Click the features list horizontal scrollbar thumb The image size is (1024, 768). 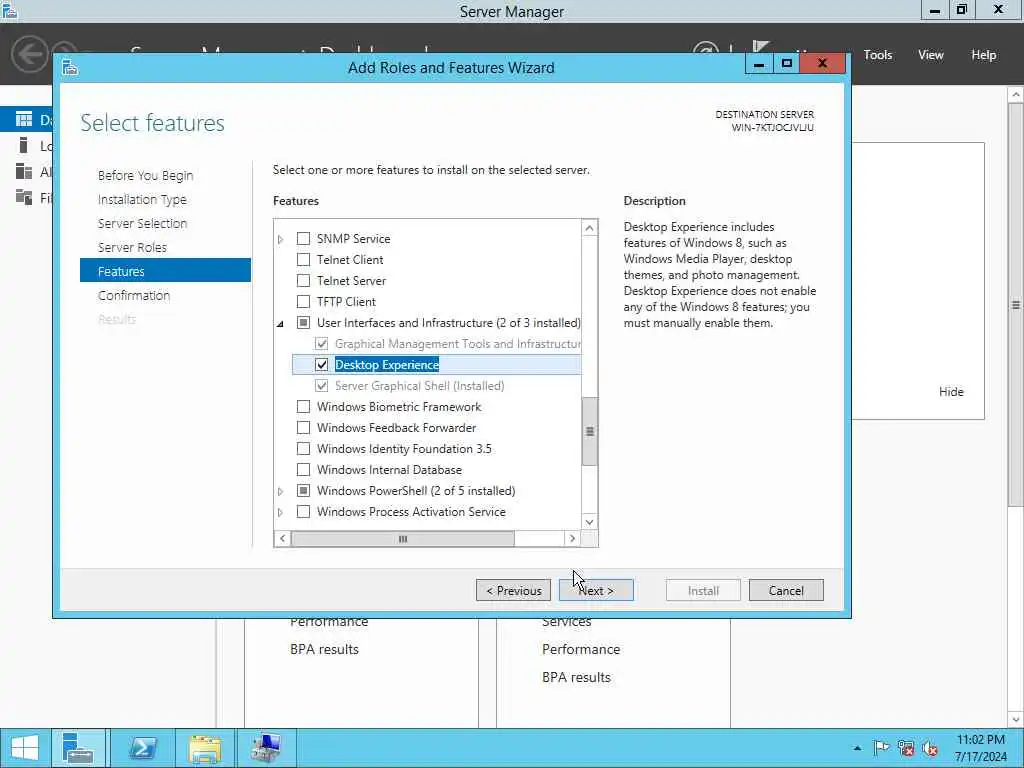click(x=402, y=539)
